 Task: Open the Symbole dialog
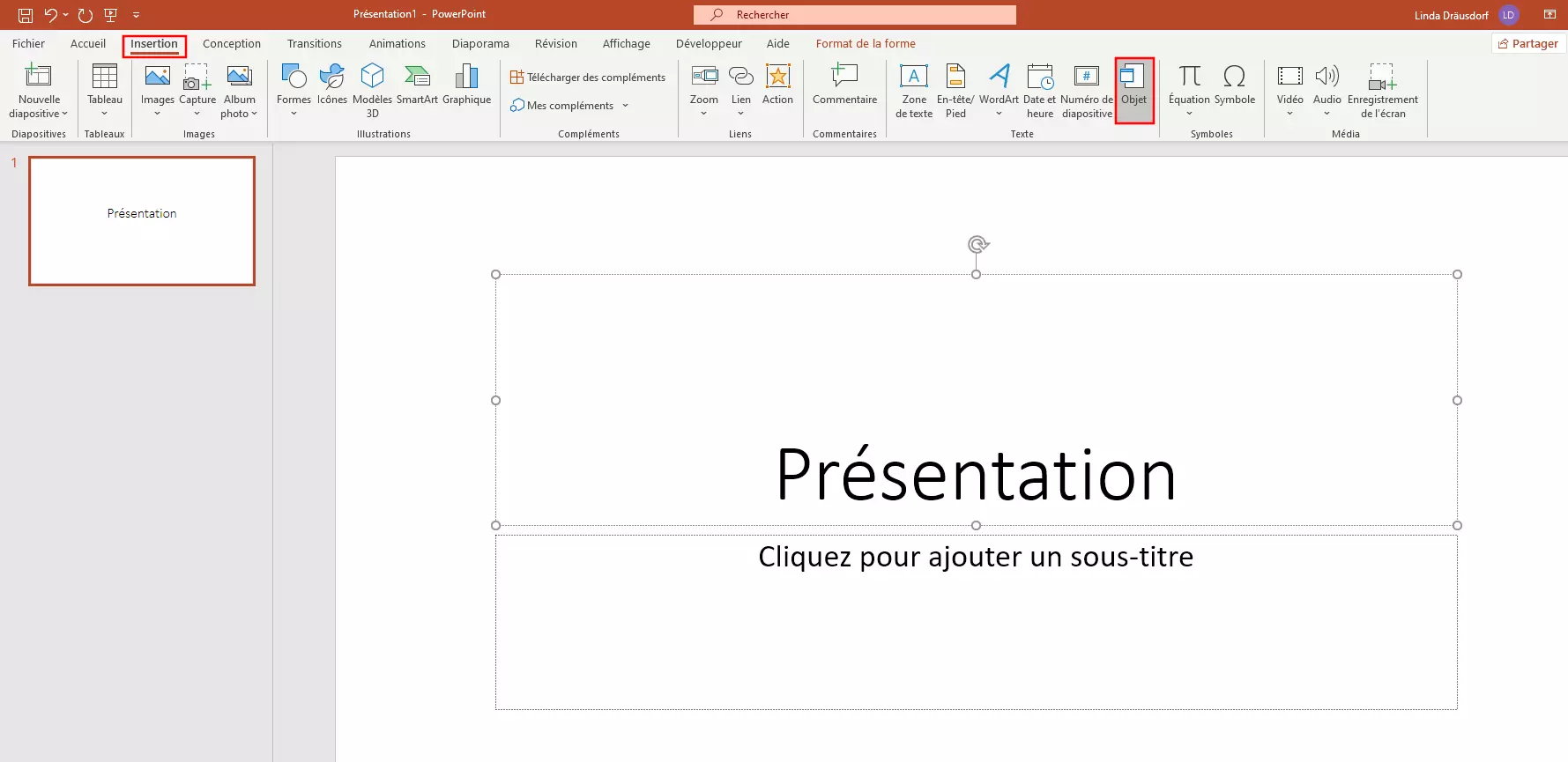(x=1235, y=84)
